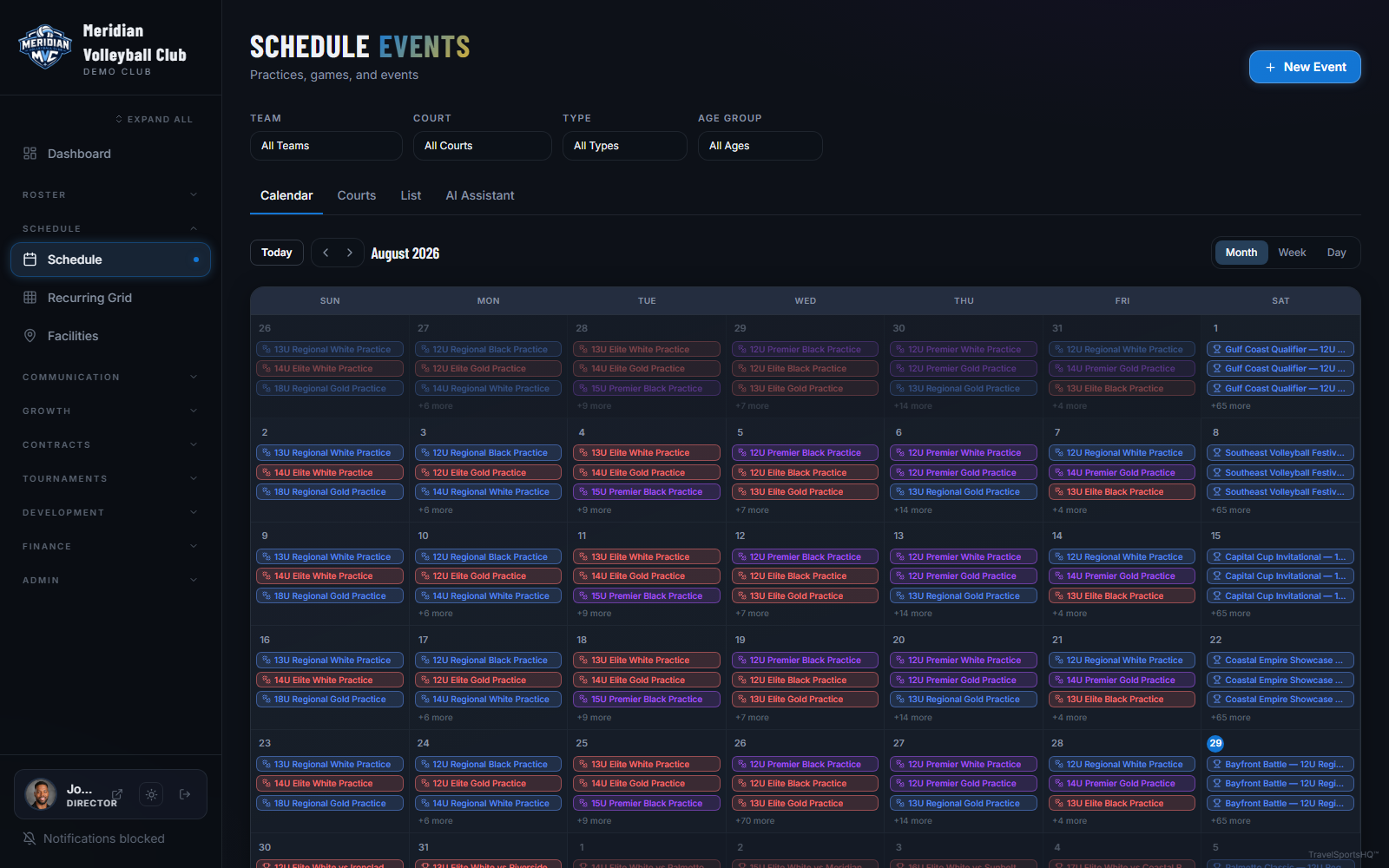Open 14U Elite White Practice on August 9

click(x=330, y=576)
